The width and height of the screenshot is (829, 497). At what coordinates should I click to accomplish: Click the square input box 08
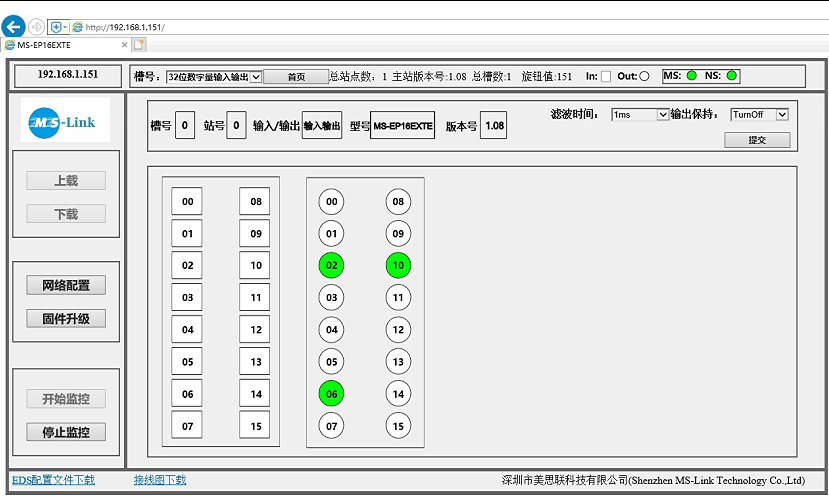[x=254, y=201]
